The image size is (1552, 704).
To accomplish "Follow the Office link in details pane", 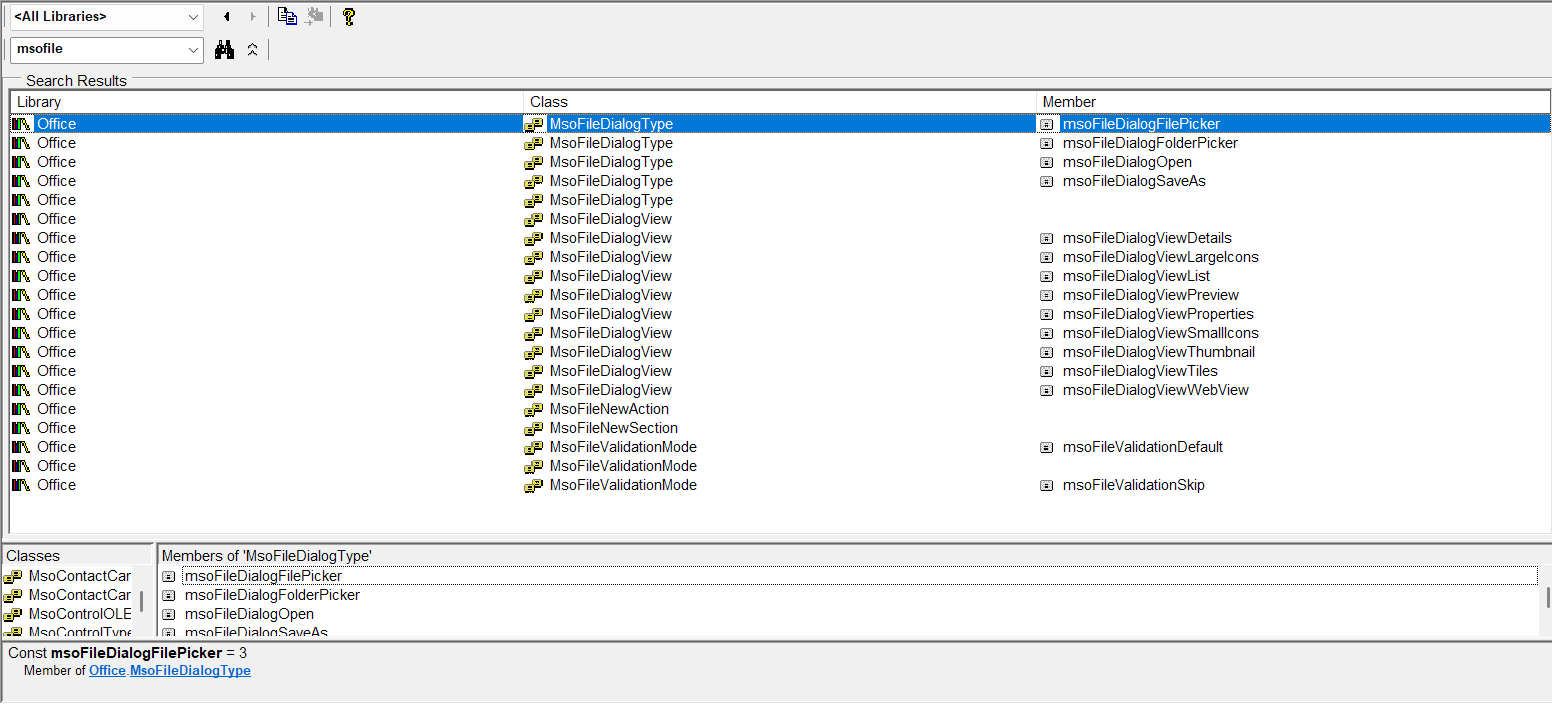I will tap(107, 671).
